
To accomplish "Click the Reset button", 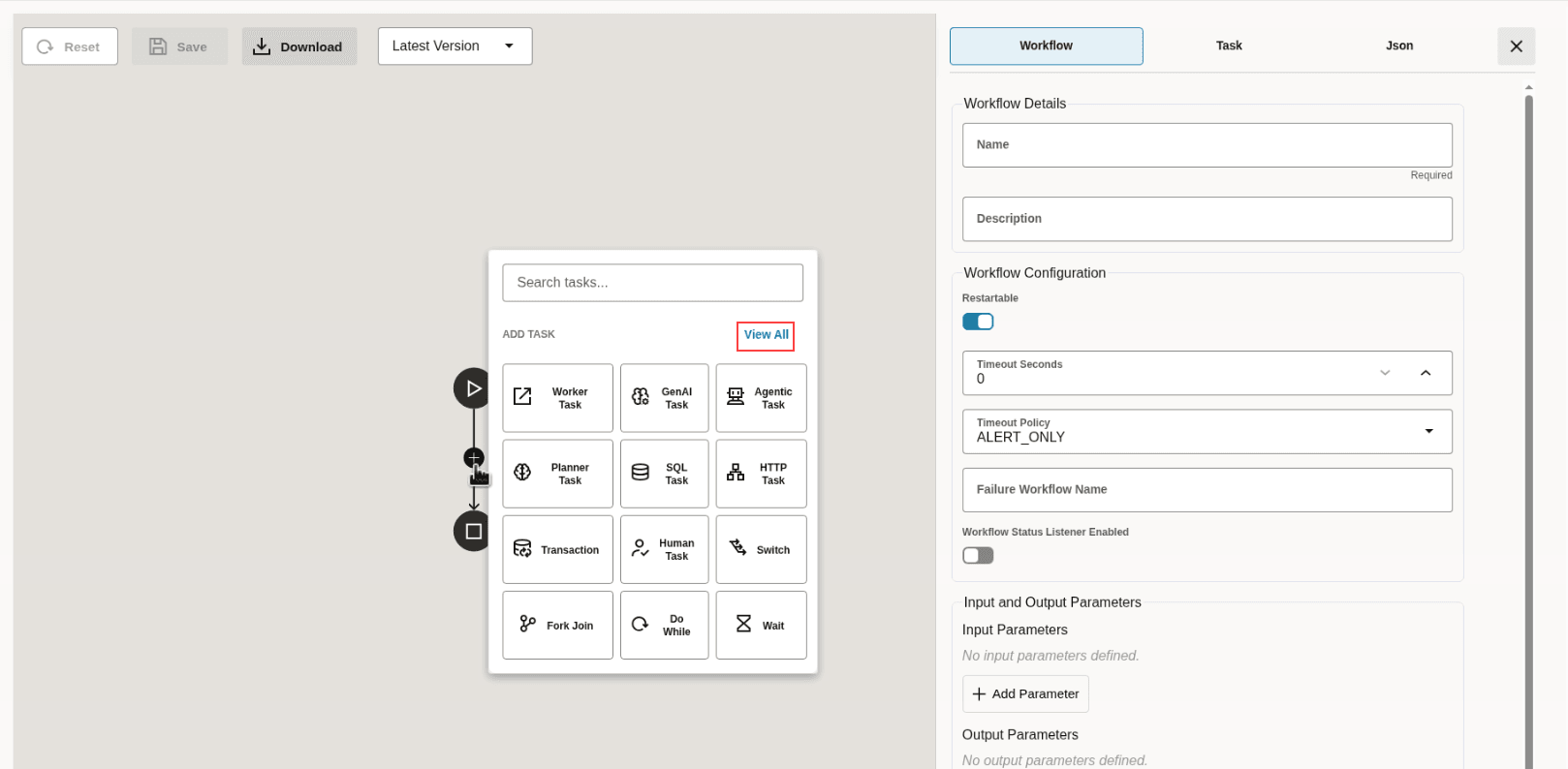I will pyautogui.click(x=70, y=46).
